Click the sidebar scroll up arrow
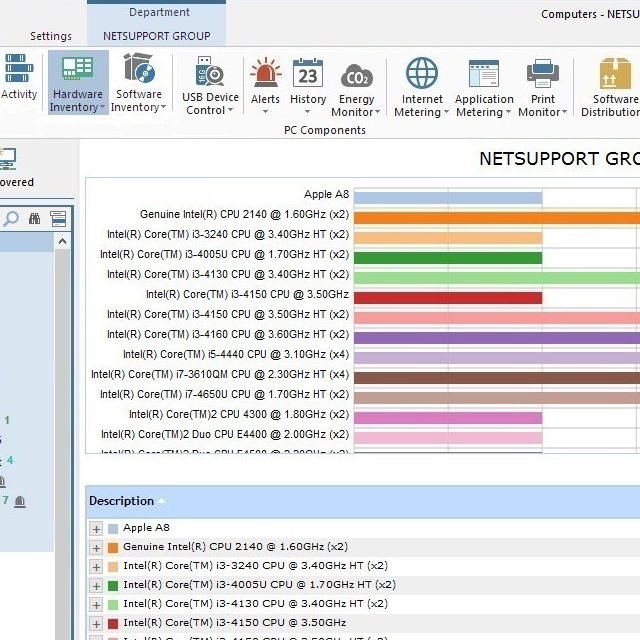 pyautogui.click(x=62, y=241)
